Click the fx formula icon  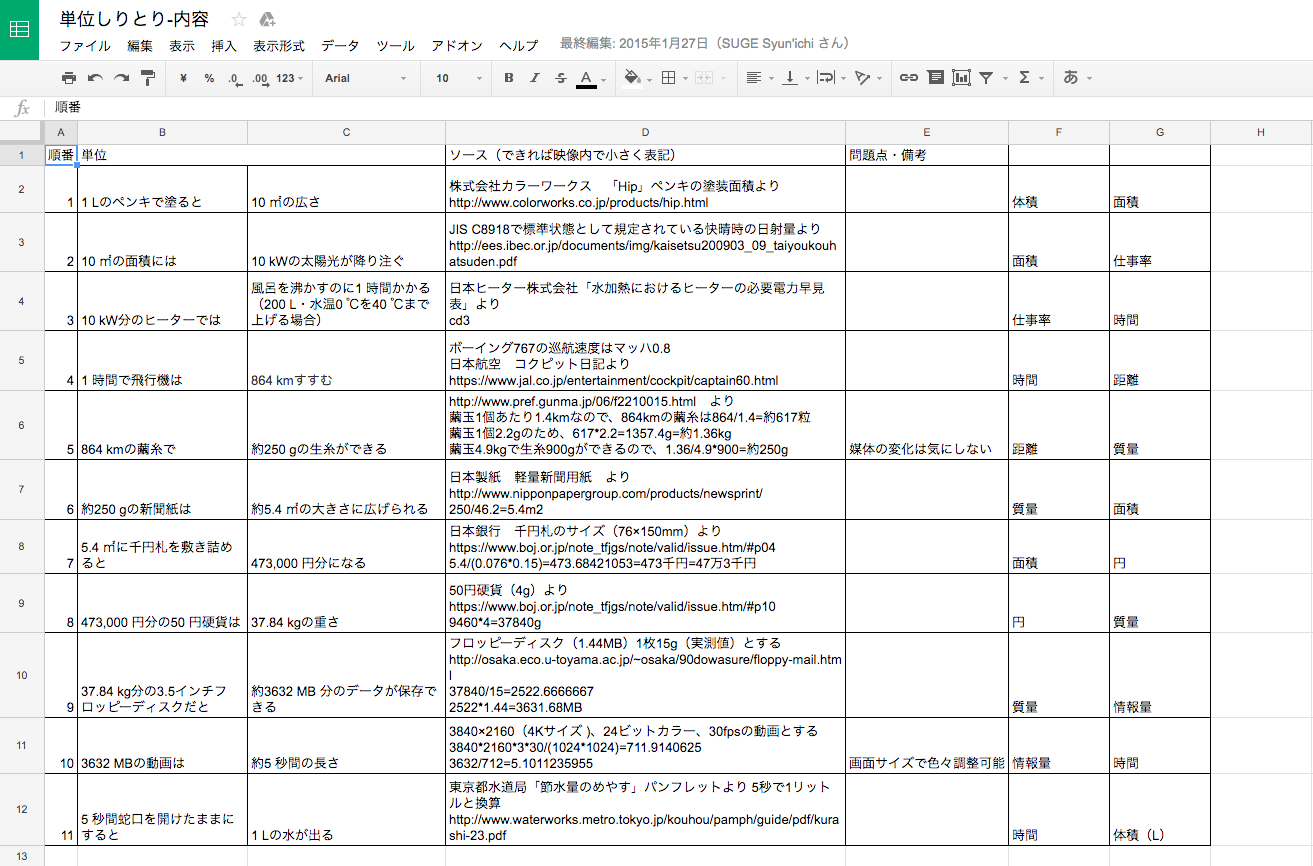(x=22, y=108)
